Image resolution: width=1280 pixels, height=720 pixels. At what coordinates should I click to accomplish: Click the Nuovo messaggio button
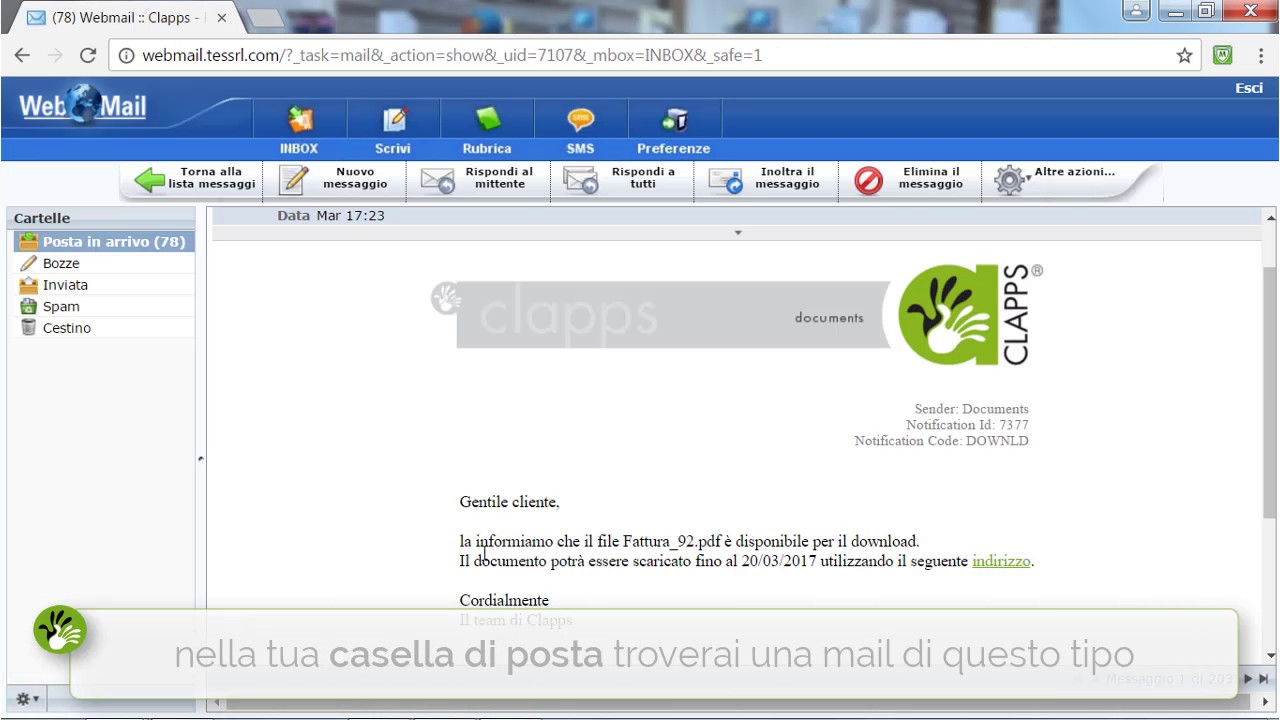click(335, 179)
